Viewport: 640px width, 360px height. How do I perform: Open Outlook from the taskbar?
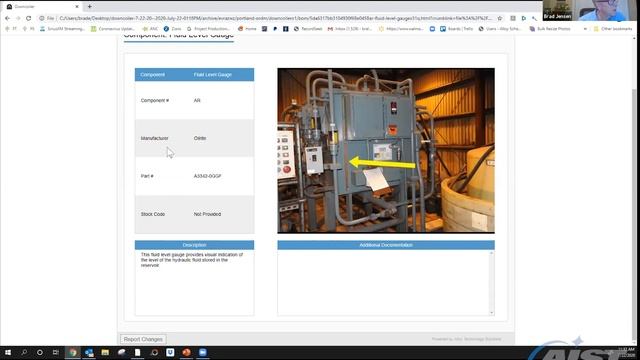point(89,352)
